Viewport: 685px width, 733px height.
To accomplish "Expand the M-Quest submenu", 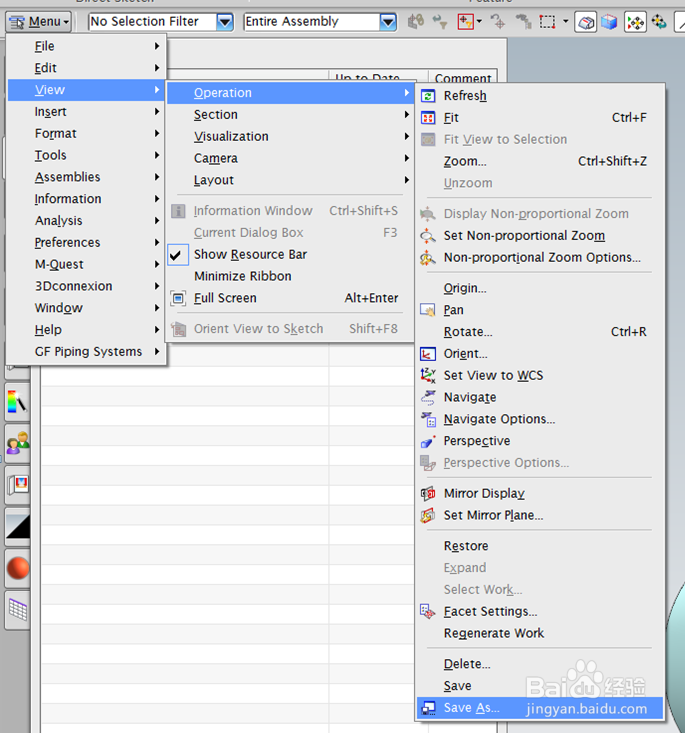I will click(87, 265).
